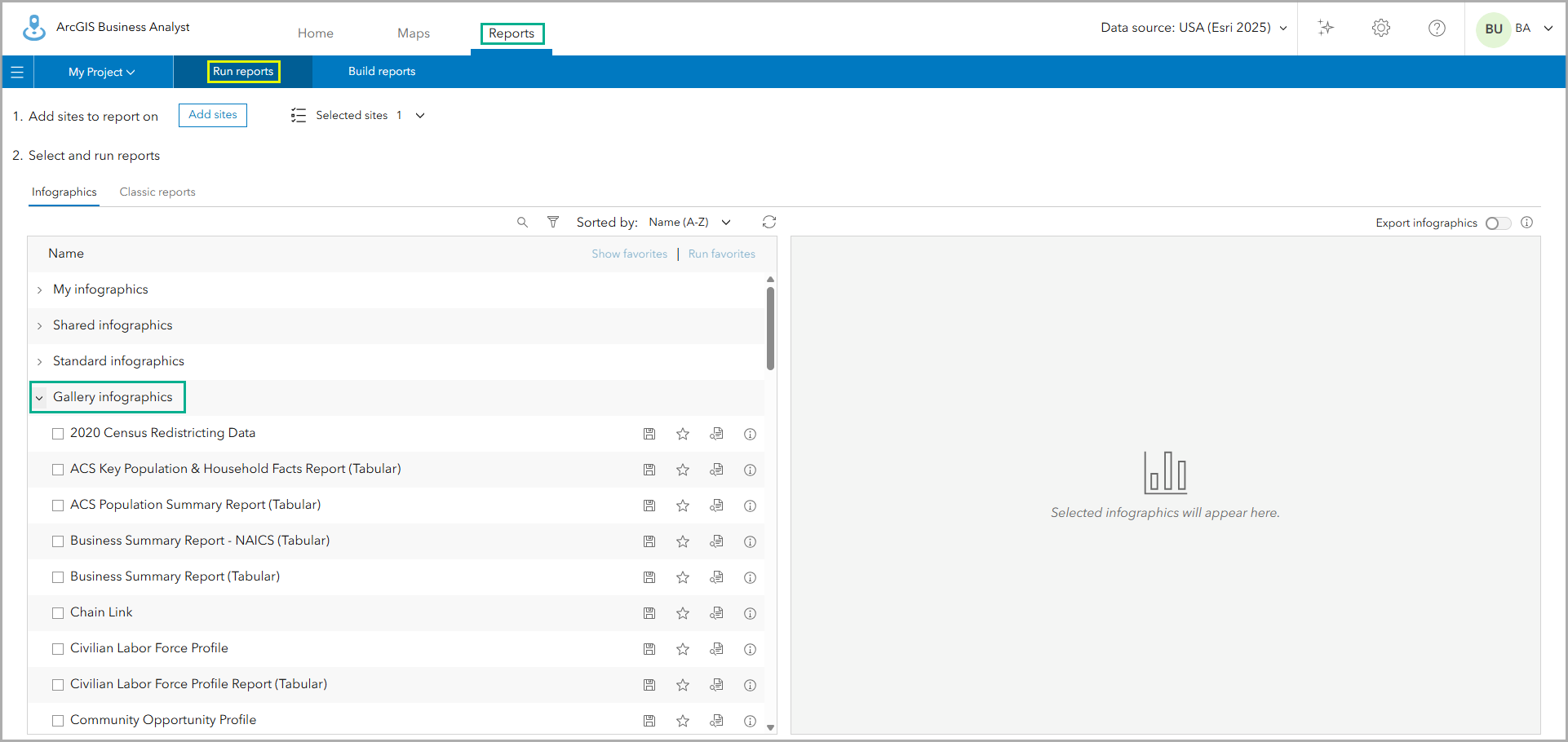1568x742 pixels.
Task: Click the list scrollbar up arrow
Action: (770, 280)
